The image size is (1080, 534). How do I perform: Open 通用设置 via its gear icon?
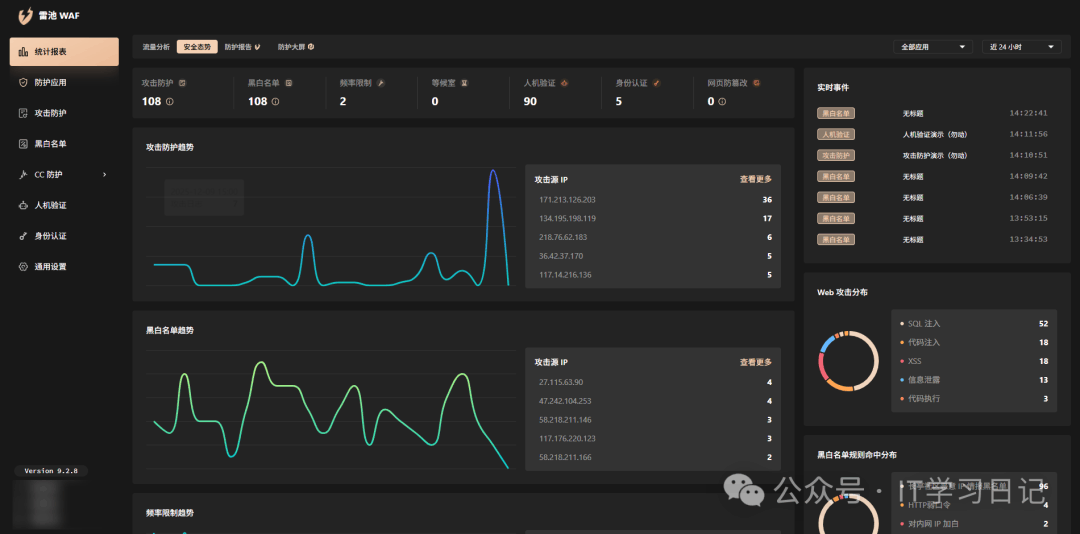point(24,267)
